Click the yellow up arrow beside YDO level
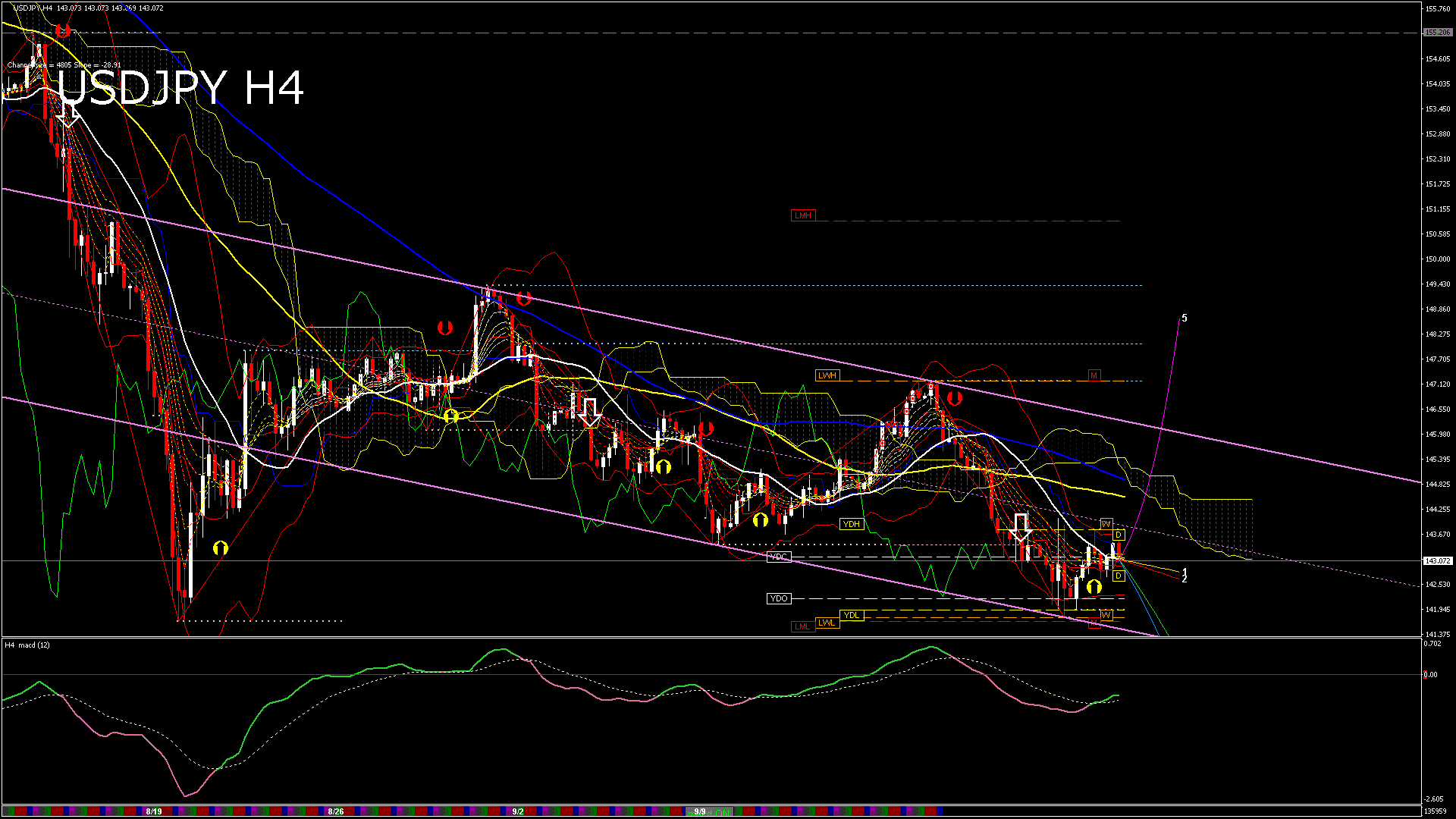1456x819 pixels. [x=1094, y=586]
